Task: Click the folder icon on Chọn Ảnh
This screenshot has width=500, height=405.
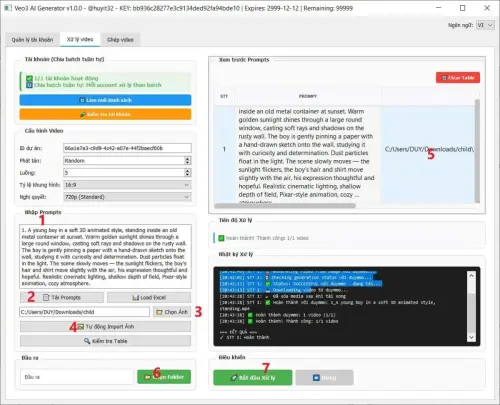Action: (x=159, y=312)
